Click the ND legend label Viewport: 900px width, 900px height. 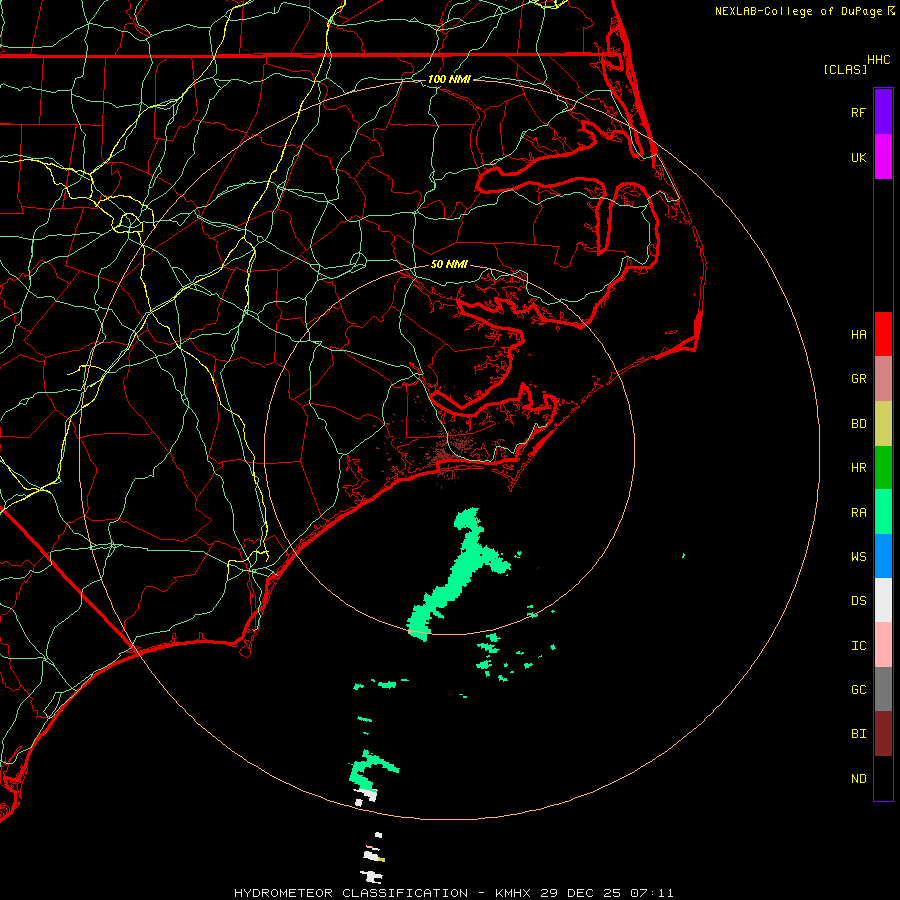(x=858, y=778)
